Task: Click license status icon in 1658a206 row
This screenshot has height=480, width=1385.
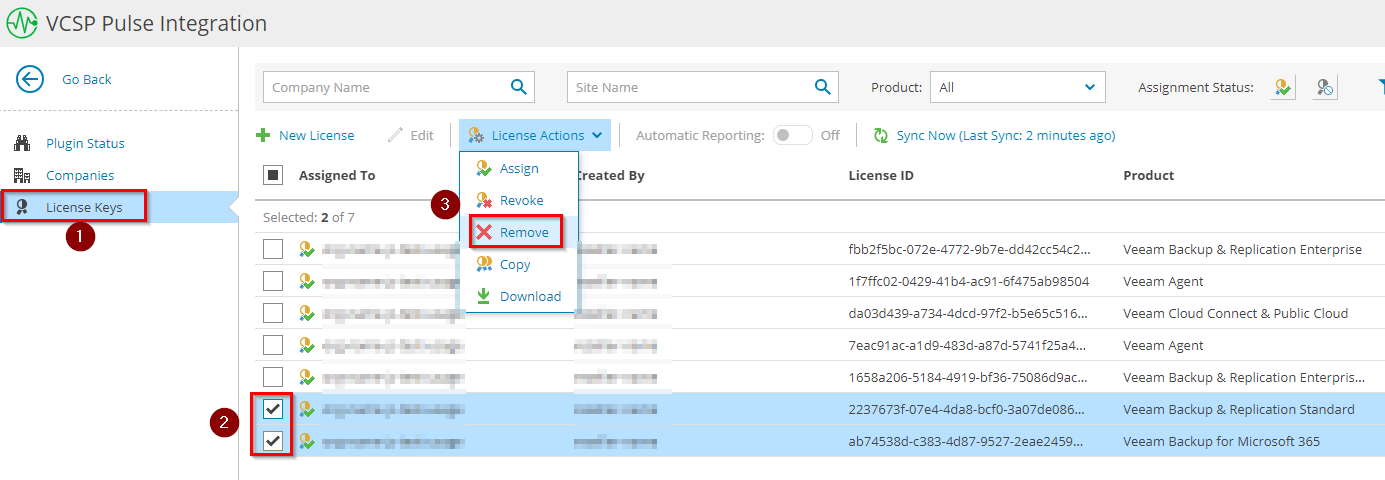Action: [307, 377]
